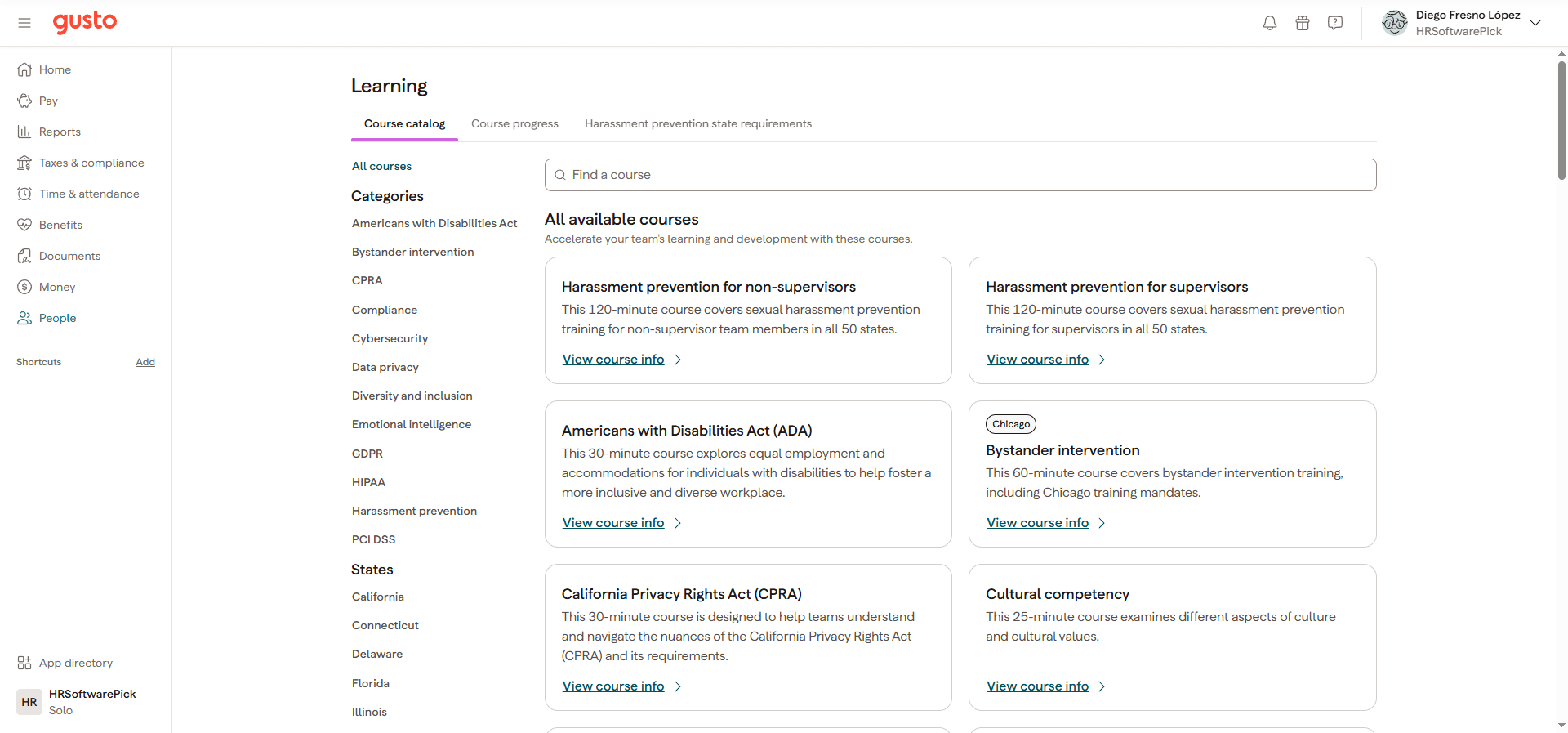The image size is (1568, 733).
Task: View course info for Americans with Disabilities Act (ADA)
Action: click(621, 523)
